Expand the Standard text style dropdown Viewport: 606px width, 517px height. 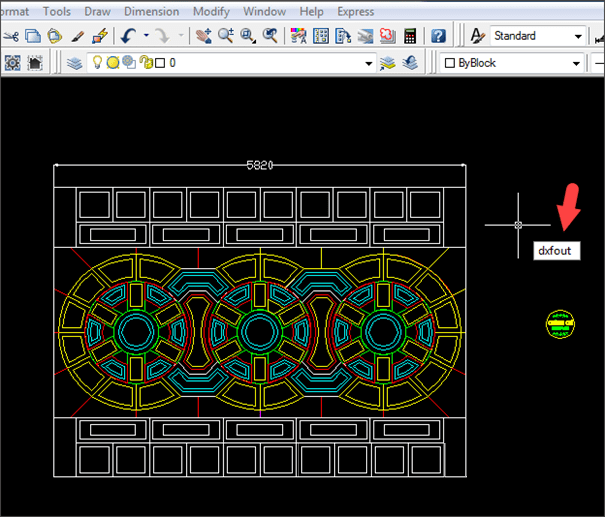pos(578,37)
